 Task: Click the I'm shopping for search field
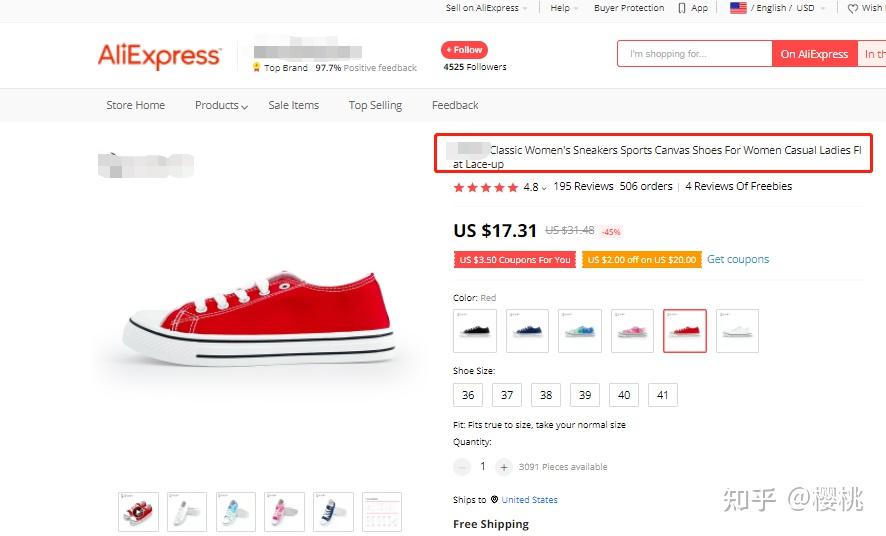coord(695,54)
